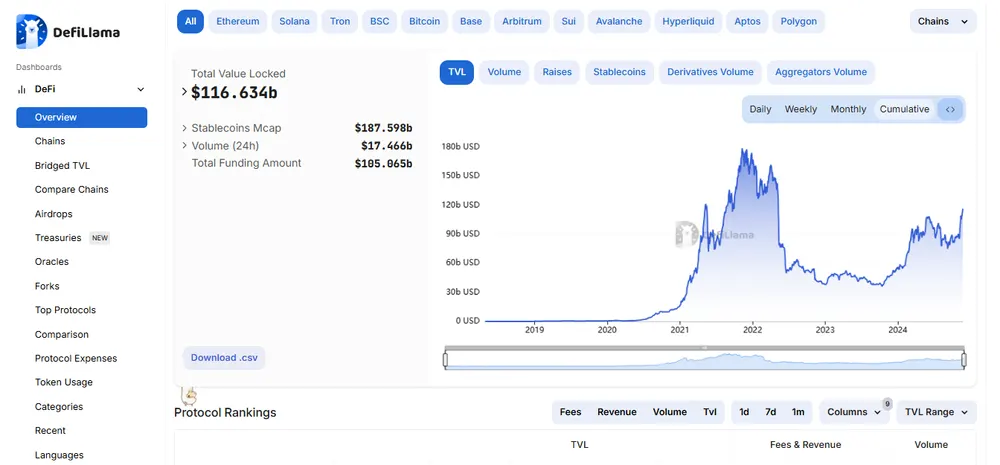Open Top Protocols page

tap(65, 310)
